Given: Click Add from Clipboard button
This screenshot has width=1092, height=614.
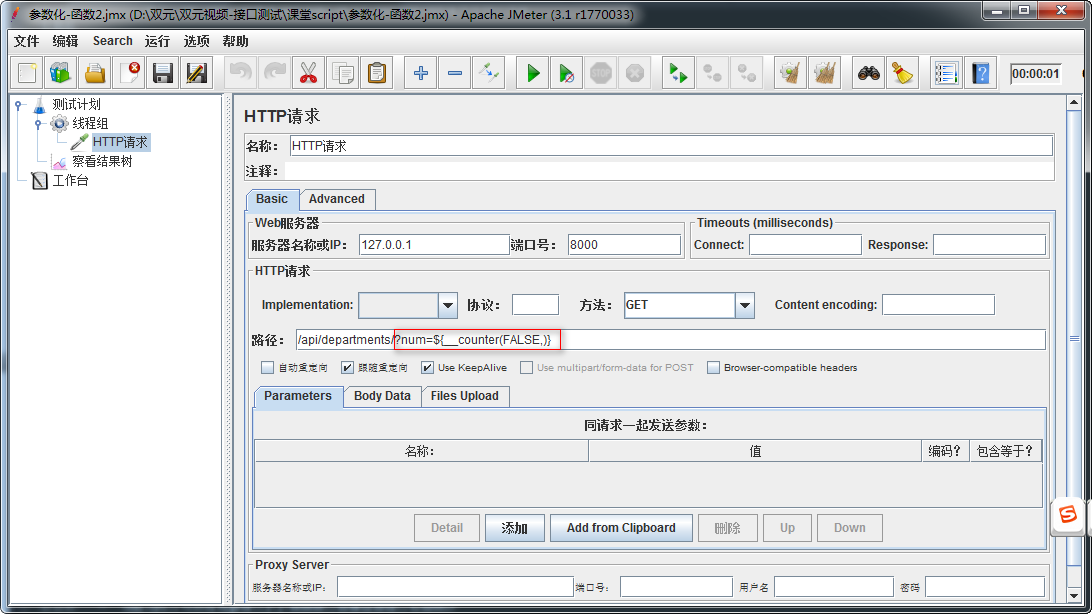Looking at the screenshot, I should 621,528.
